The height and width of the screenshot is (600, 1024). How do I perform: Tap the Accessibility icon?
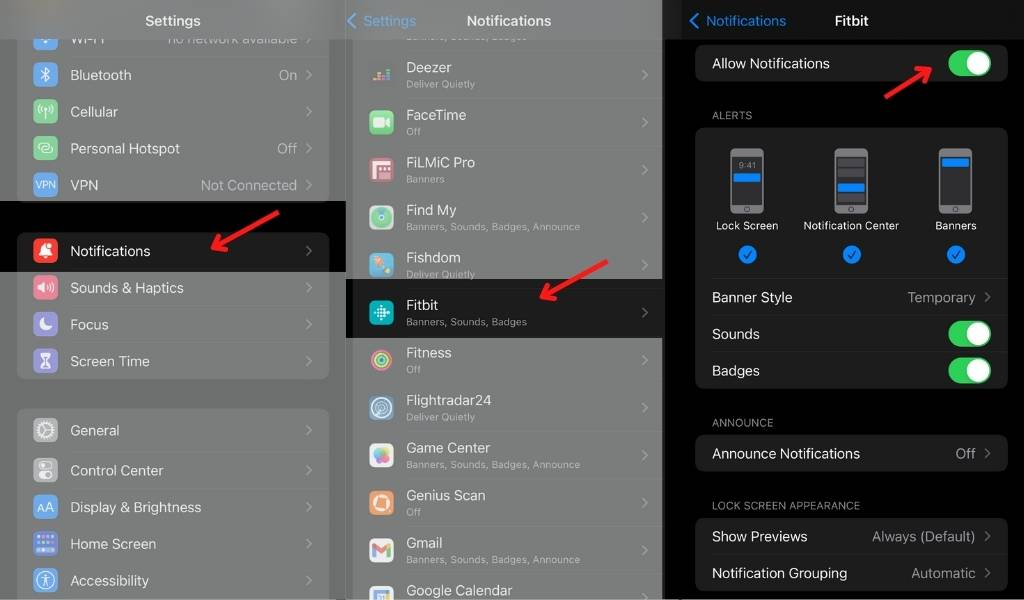click(45, 580)
